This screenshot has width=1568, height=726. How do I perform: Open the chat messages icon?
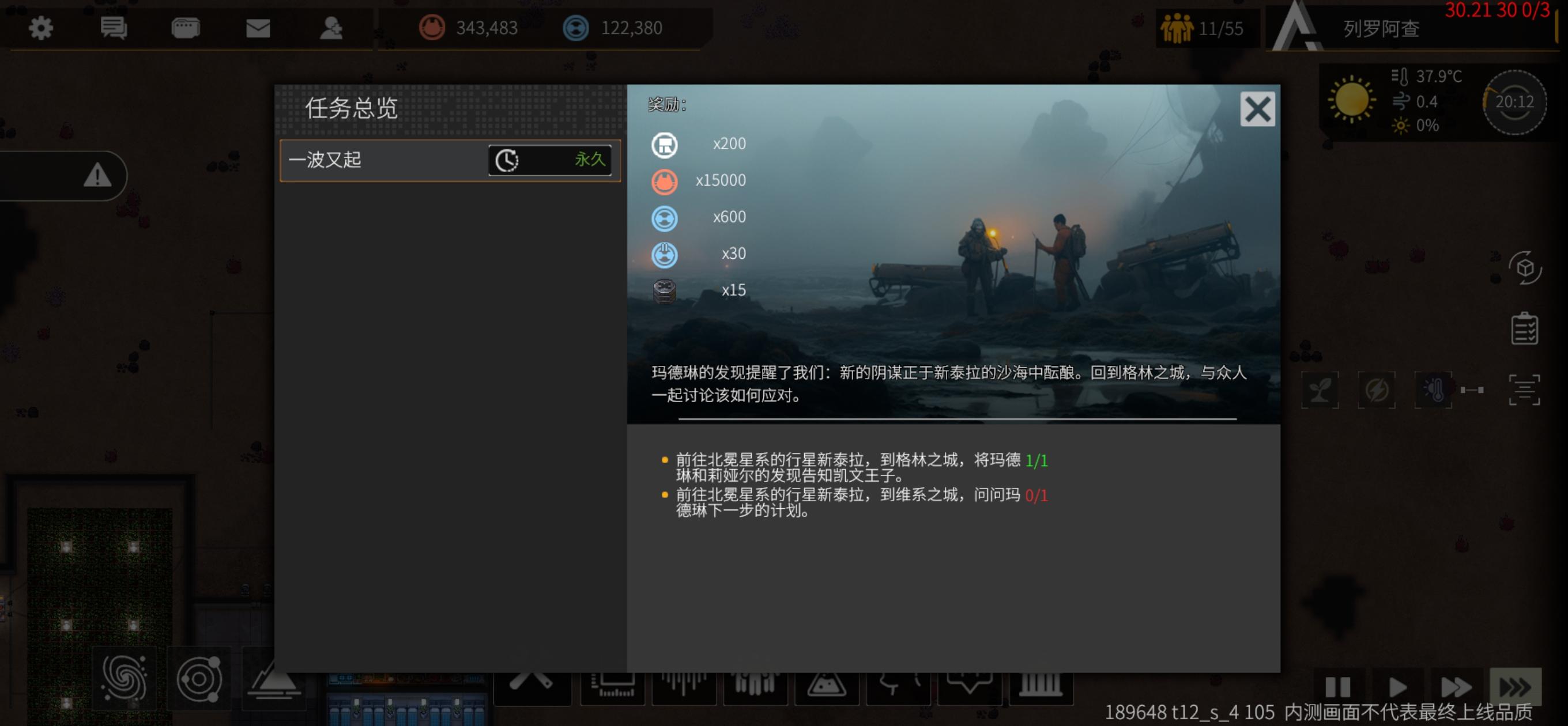(x=113, y=28)
